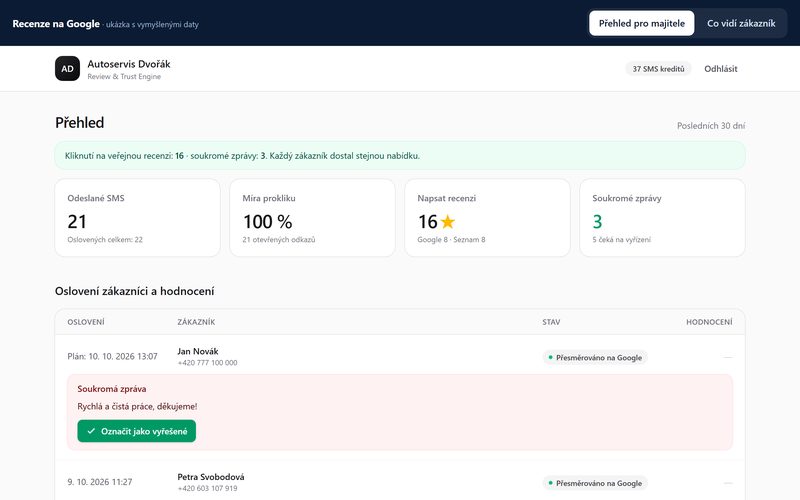This screenshot has height=500, width=800.
Task: Click the green summary banner about kliknutí
Action: (x=400, y=156)
